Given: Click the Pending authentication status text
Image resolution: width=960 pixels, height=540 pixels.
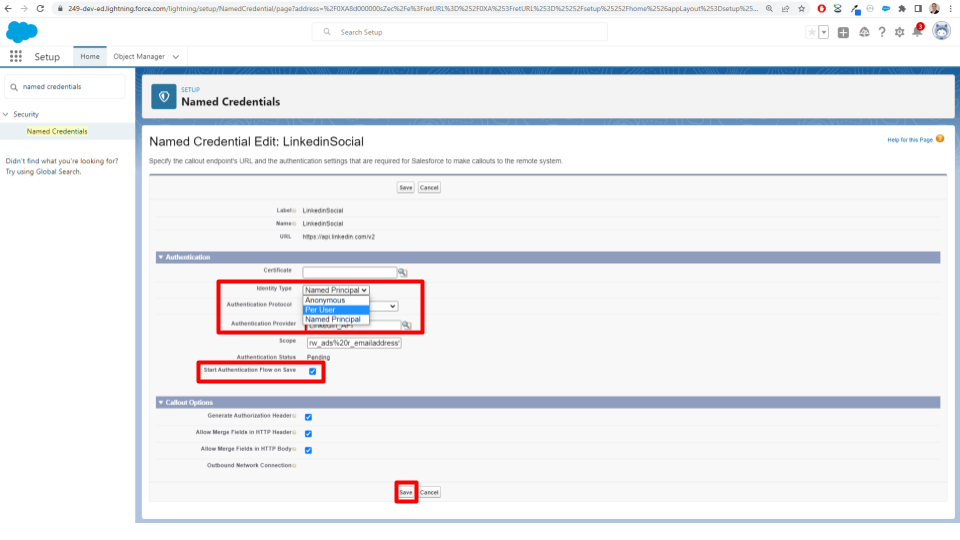Looking at the screenshot, I should coord(318,357).
